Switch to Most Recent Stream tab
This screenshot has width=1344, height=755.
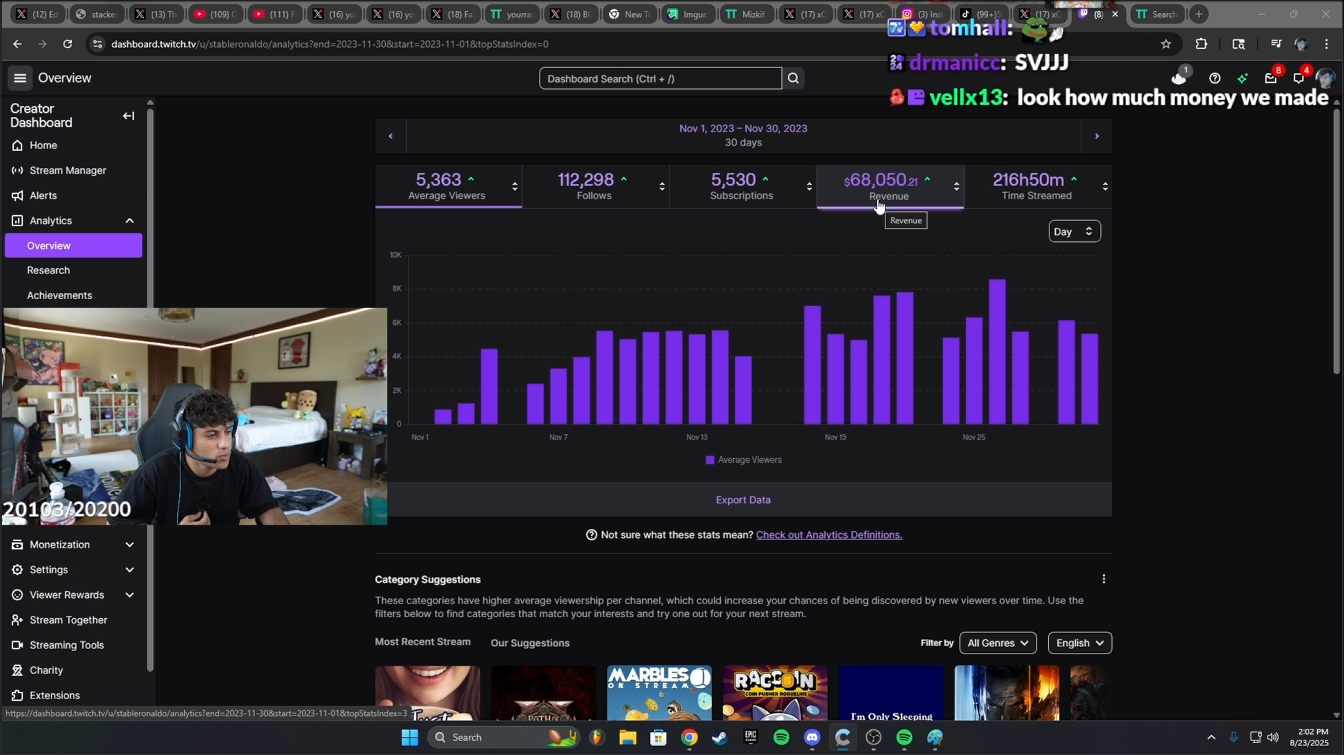(x=423, y=642)
